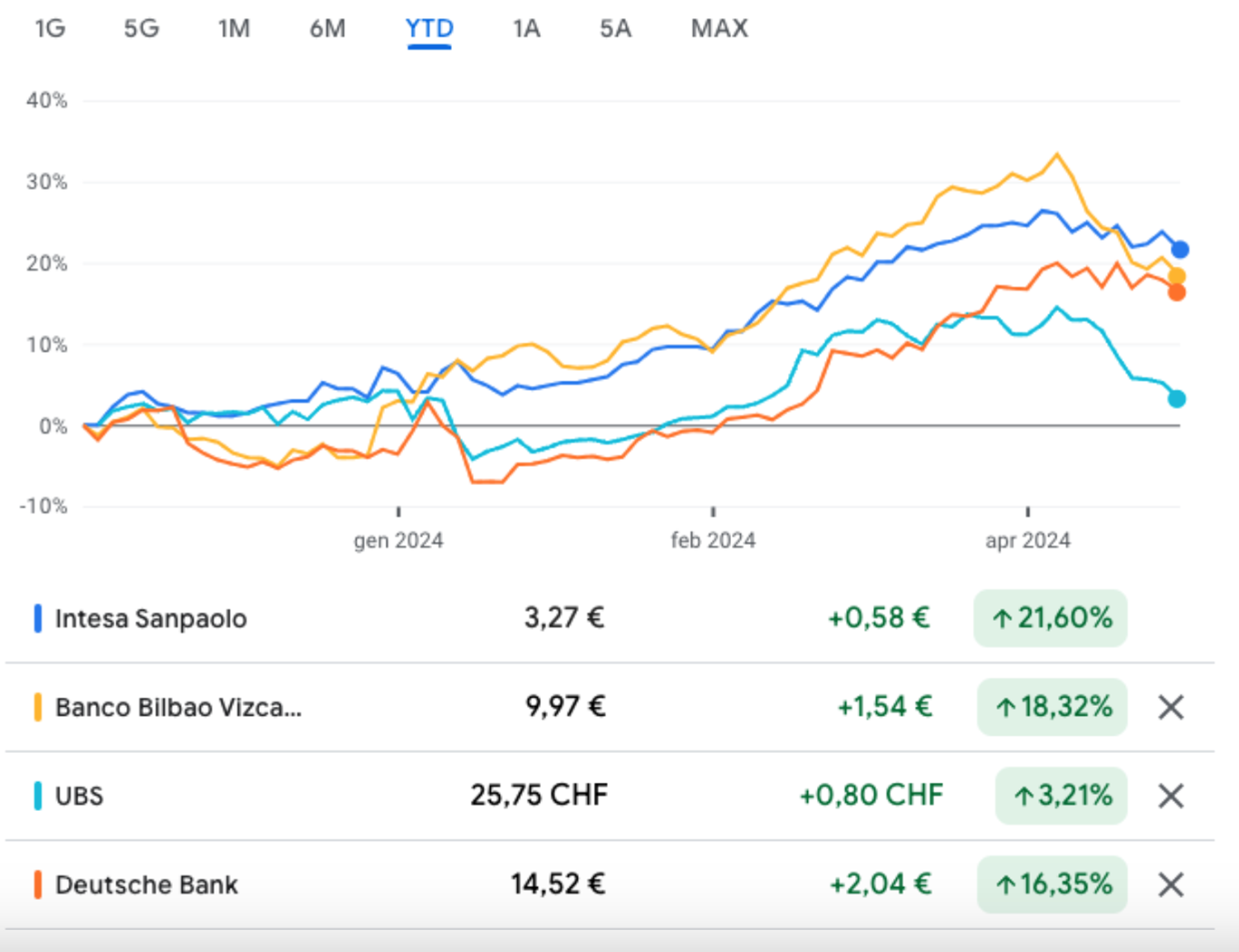The height and width of the screenshot is (952, 1239).
Task: Click the yellow endpoint dot on chart
Action: (1177, 277)
